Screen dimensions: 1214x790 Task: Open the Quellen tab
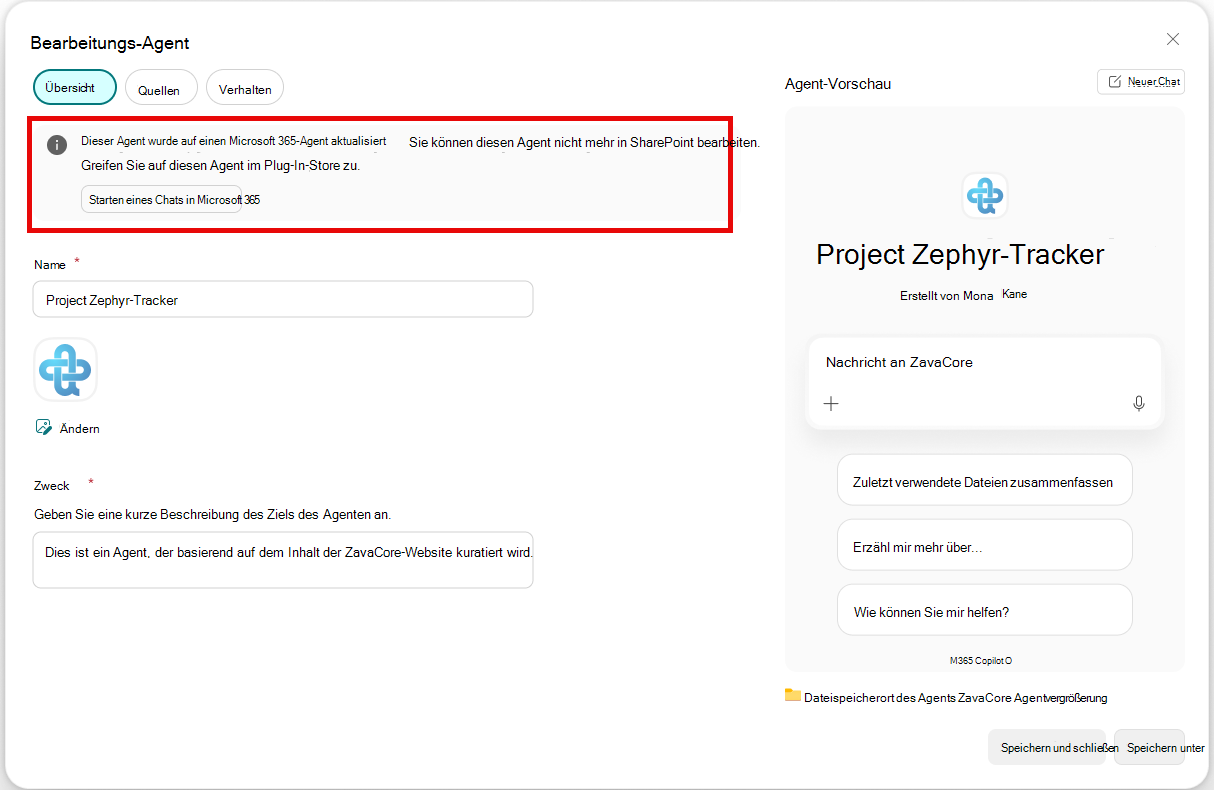coord(160,88)
